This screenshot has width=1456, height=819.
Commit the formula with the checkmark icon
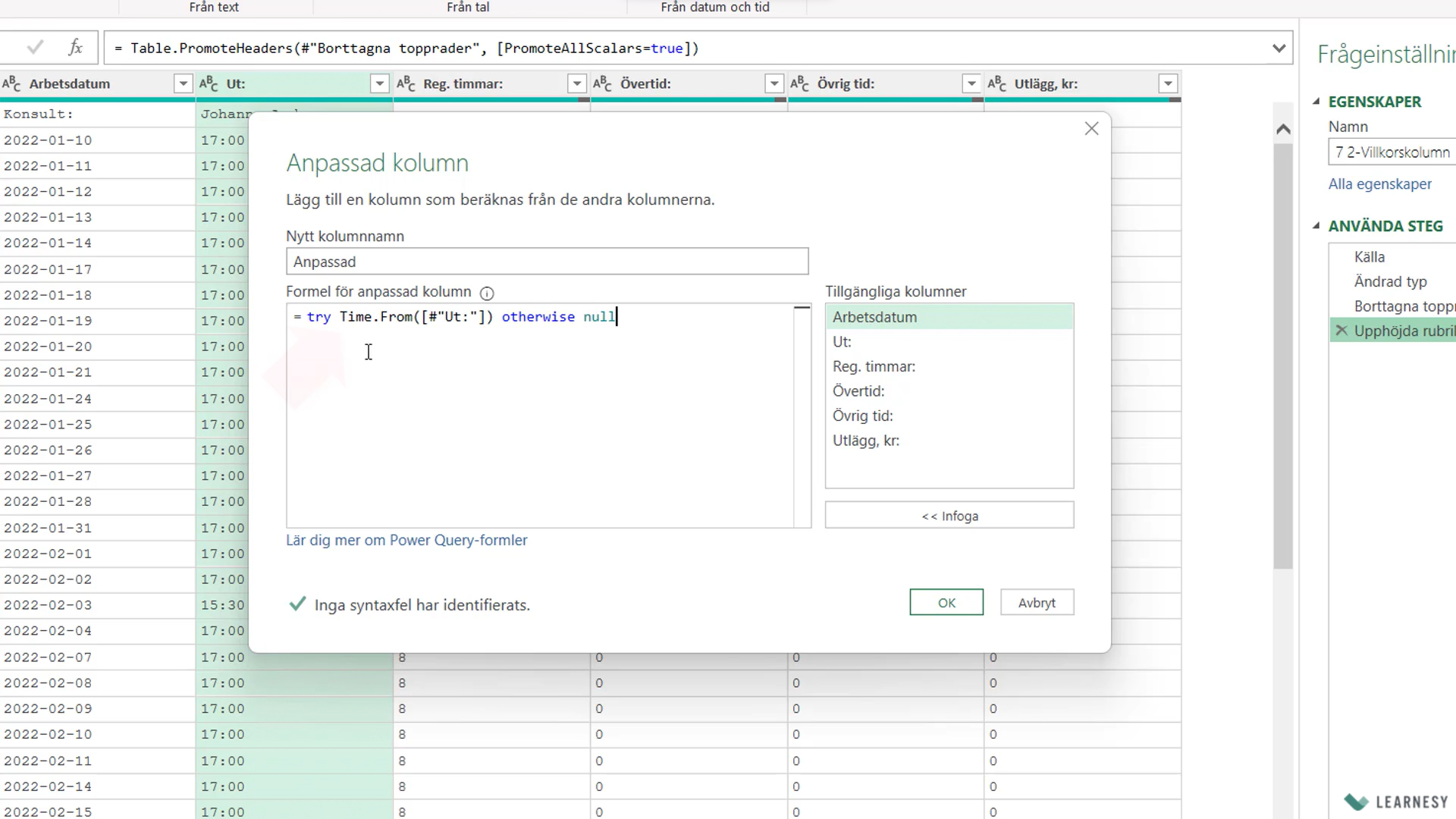point(34,47)
